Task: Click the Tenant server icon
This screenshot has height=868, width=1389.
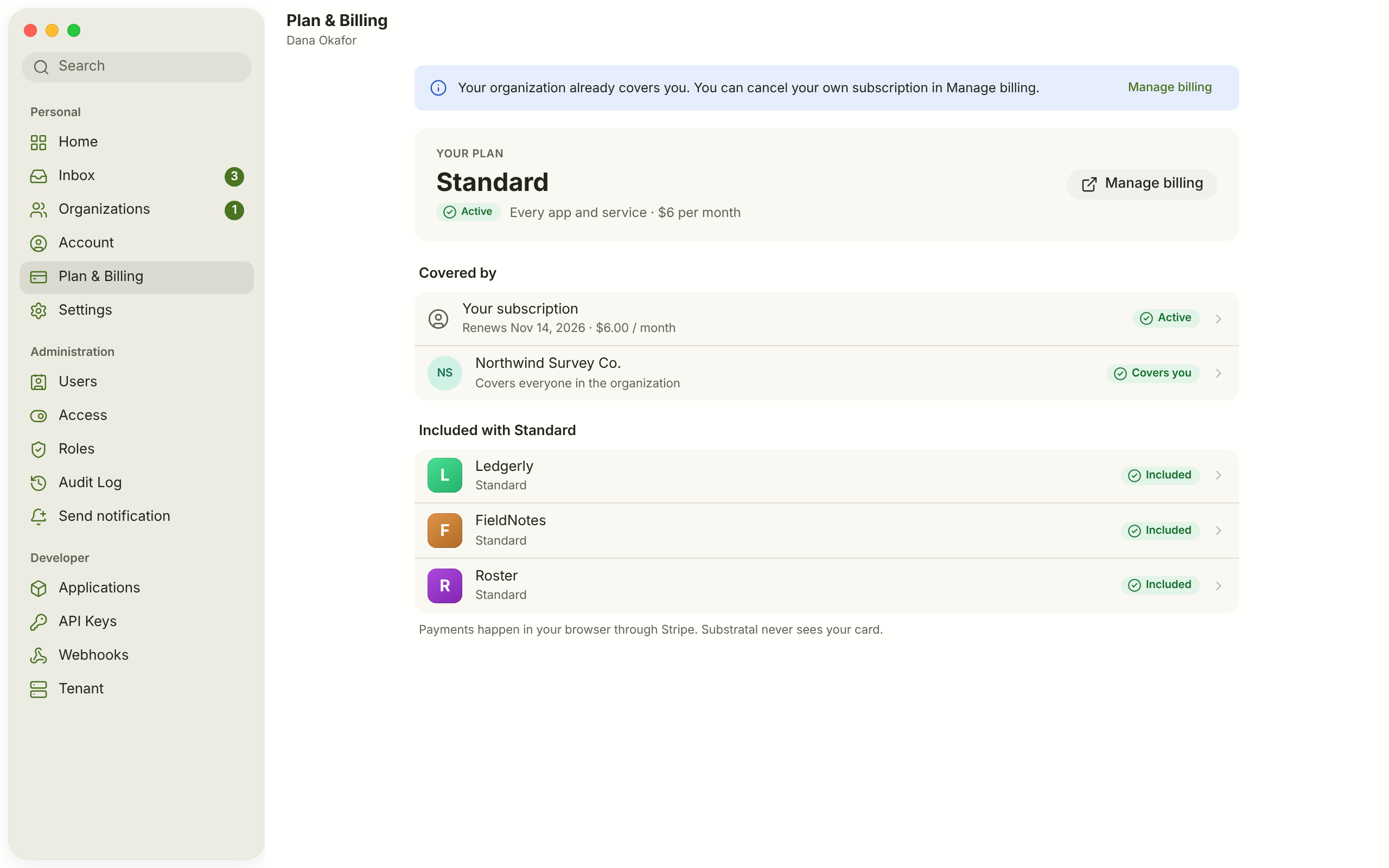Action: tap(39, 690)
